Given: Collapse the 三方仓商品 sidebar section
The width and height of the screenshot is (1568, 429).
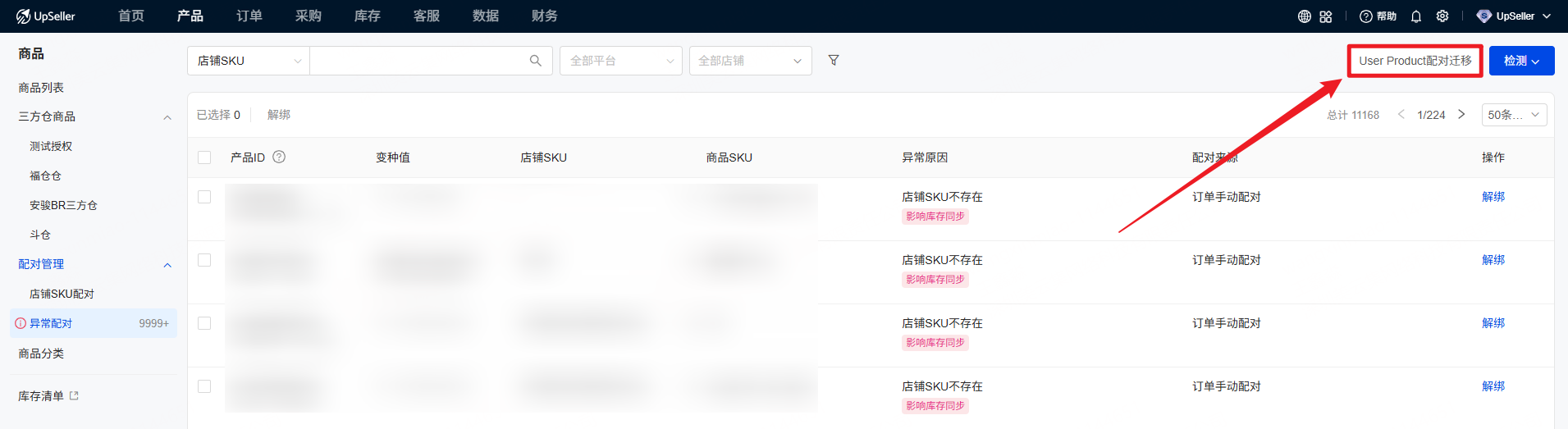Looking at the screenshot, I should coord(167,117).
